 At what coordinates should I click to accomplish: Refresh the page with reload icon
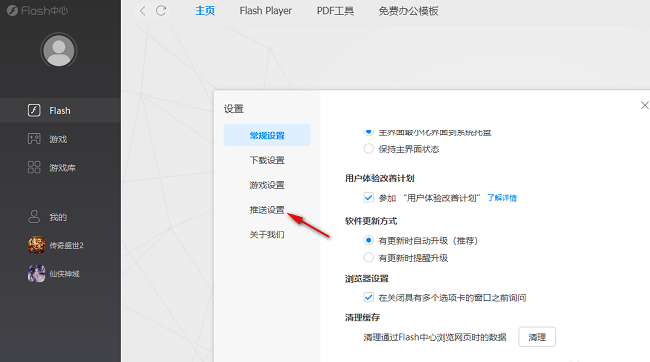161,11
